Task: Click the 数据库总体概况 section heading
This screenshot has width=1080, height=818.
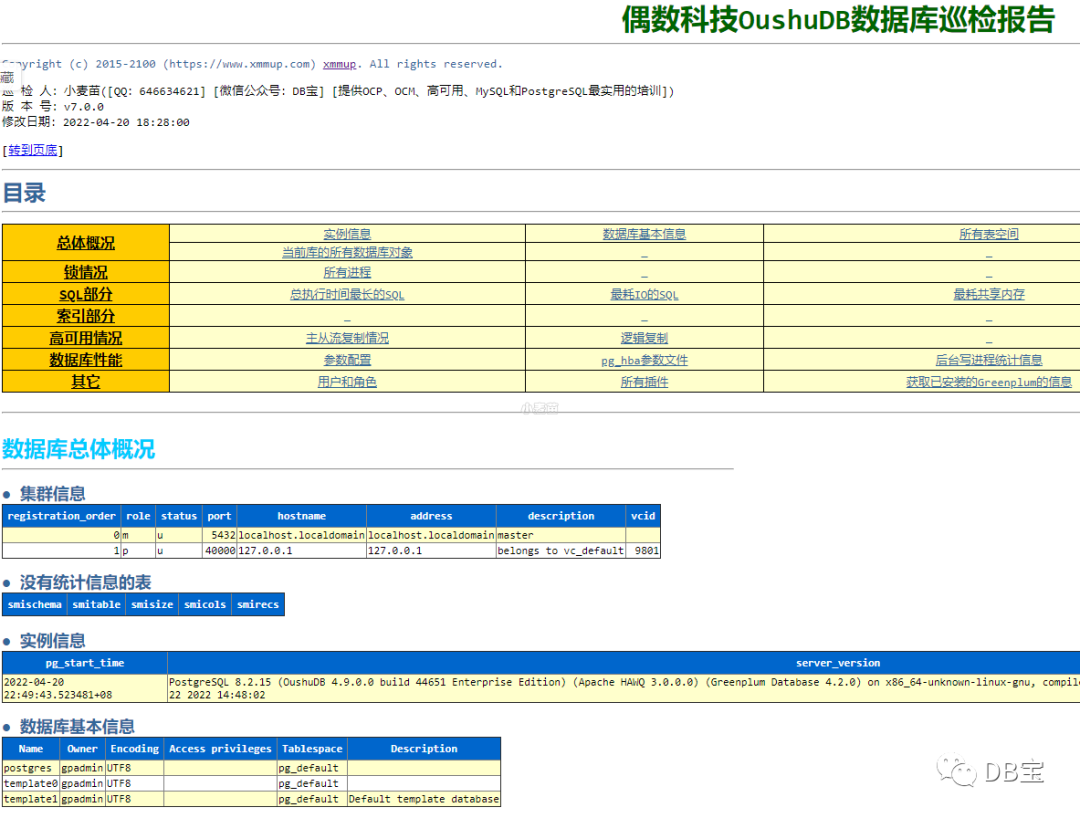Action: click(79, 449)
